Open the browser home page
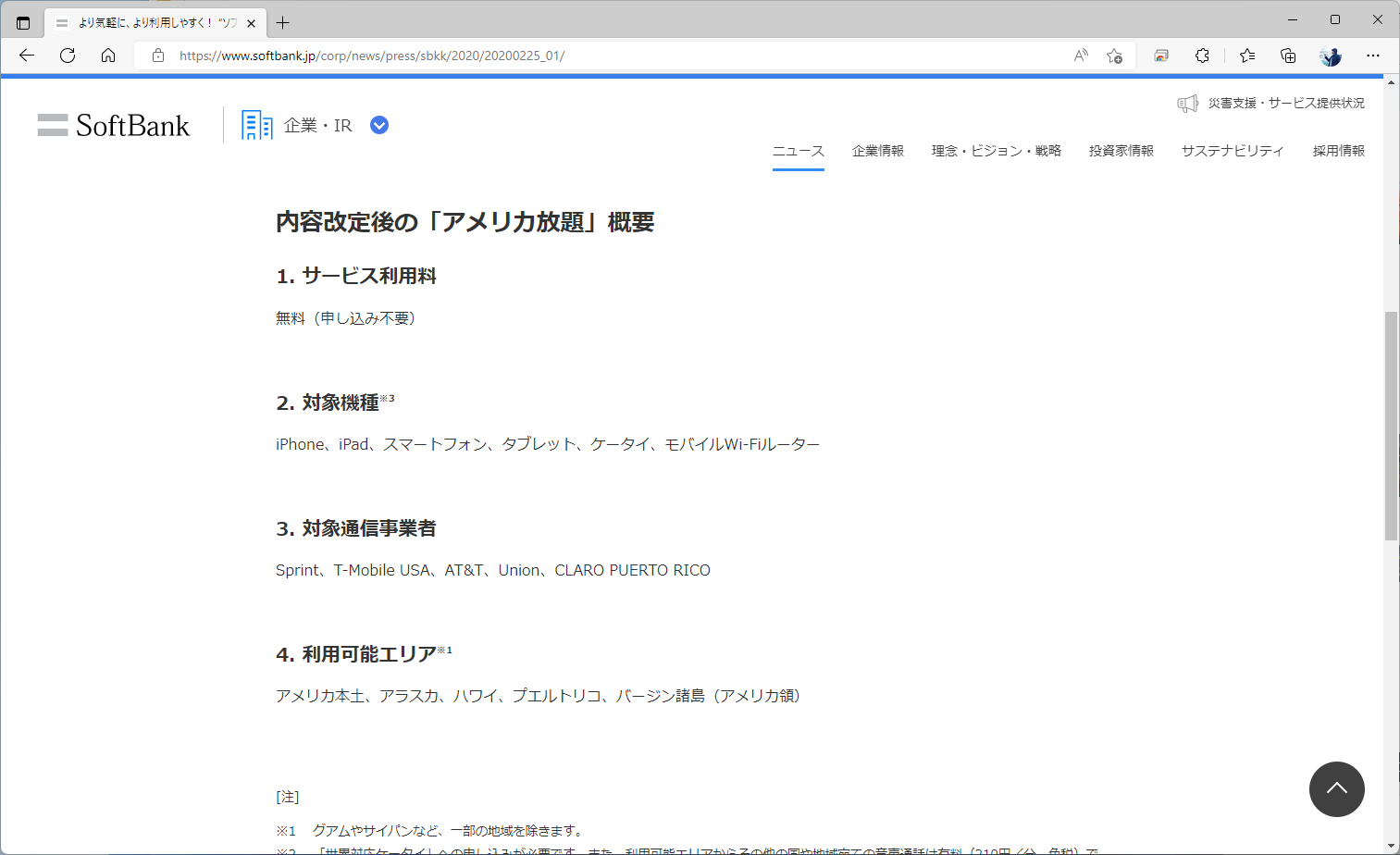 (108, 56)
